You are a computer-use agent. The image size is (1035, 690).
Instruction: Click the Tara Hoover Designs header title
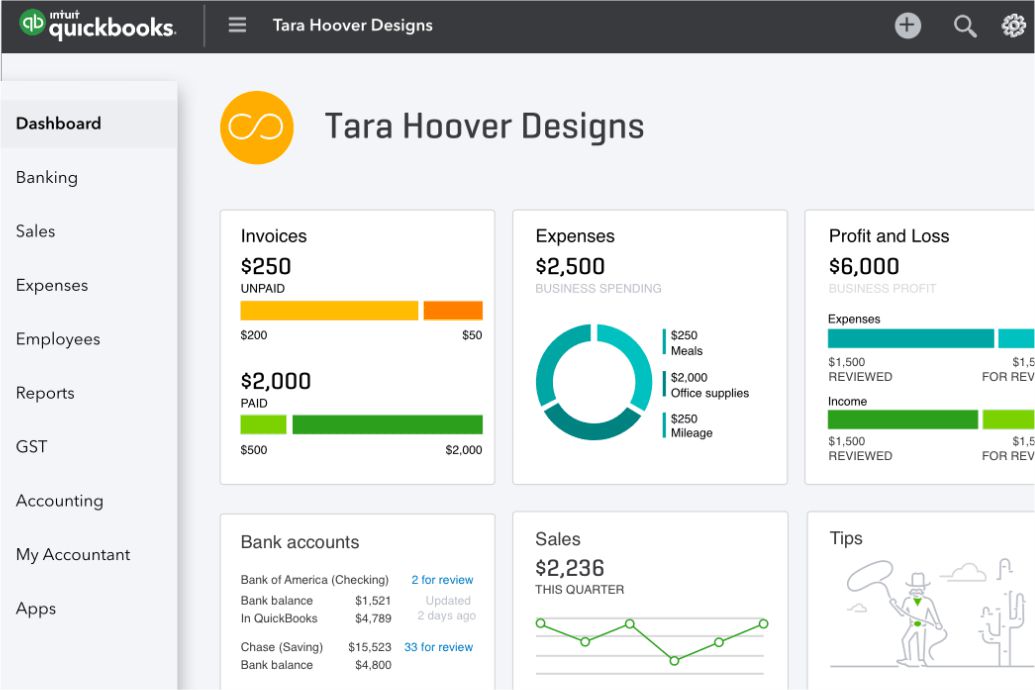pos(352,25)
